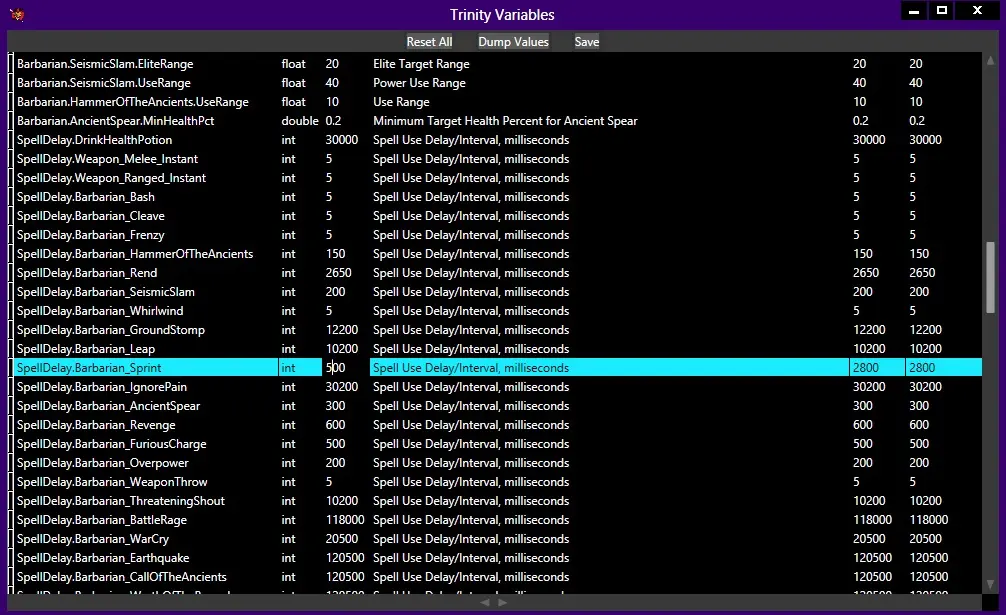This screenshot has height=615, width=1006.
Task: Click value 118000 of Barbarian_BattleRage row
Action: click(345, 520)
